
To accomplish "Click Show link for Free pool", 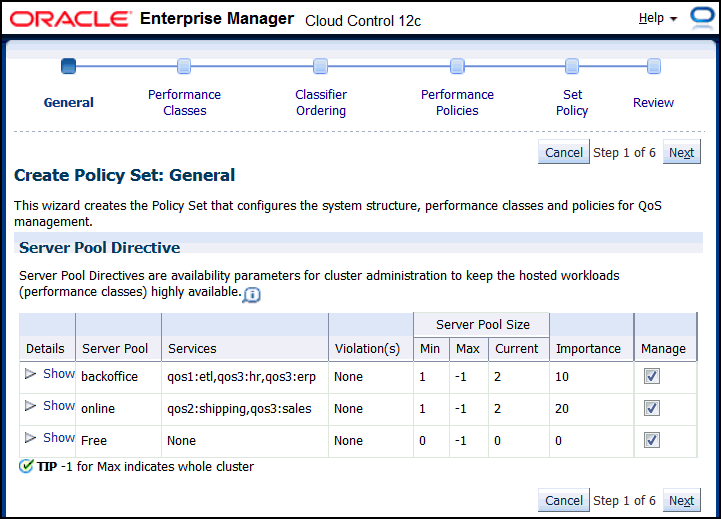I will [59, 437].
